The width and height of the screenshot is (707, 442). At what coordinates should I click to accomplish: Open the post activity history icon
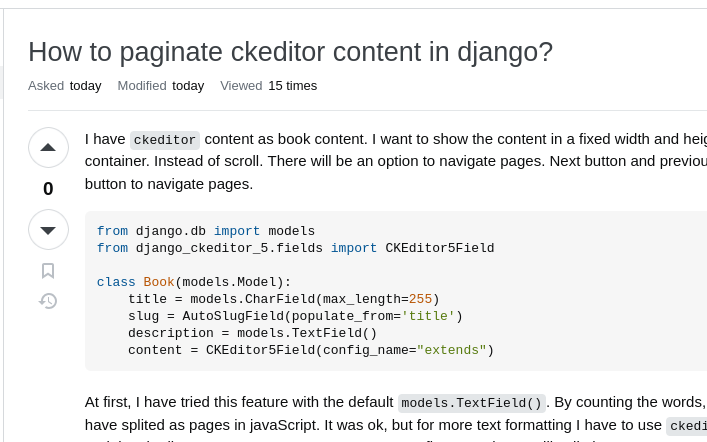pyautogui.click(x=48, y=301)
